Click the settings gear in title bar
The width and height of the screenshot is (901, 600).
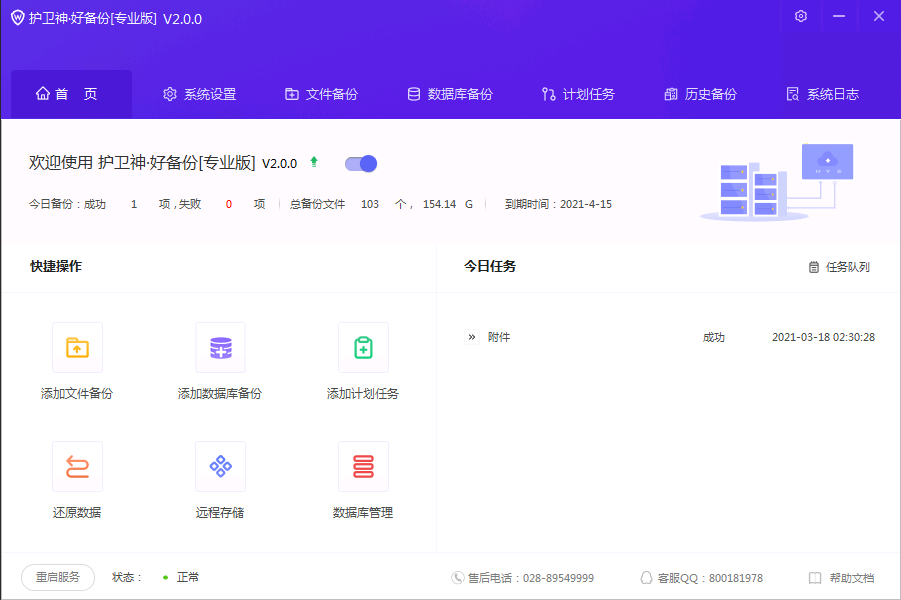pyautogui.click(x=800, y=17)
